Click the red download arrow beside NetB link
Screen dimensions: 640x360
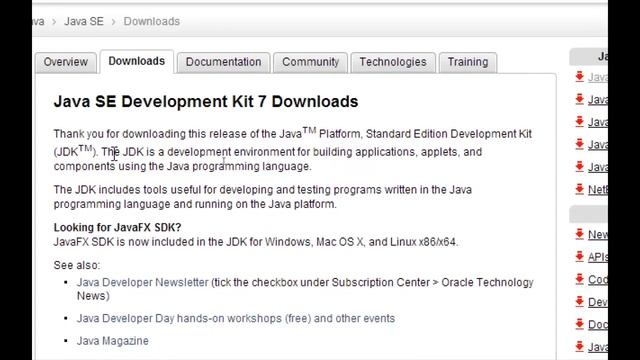tap(580, 189)
